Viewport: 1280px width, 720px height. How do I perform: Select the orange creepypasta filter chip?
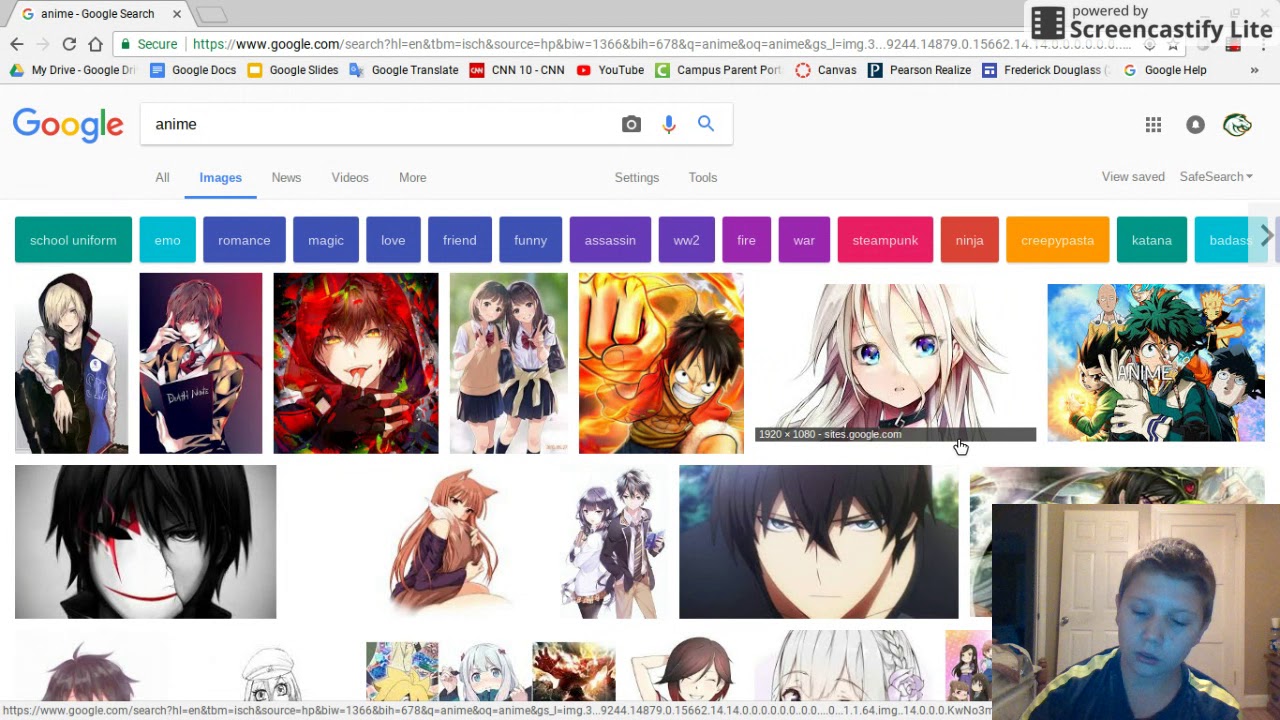[1057, 240]
